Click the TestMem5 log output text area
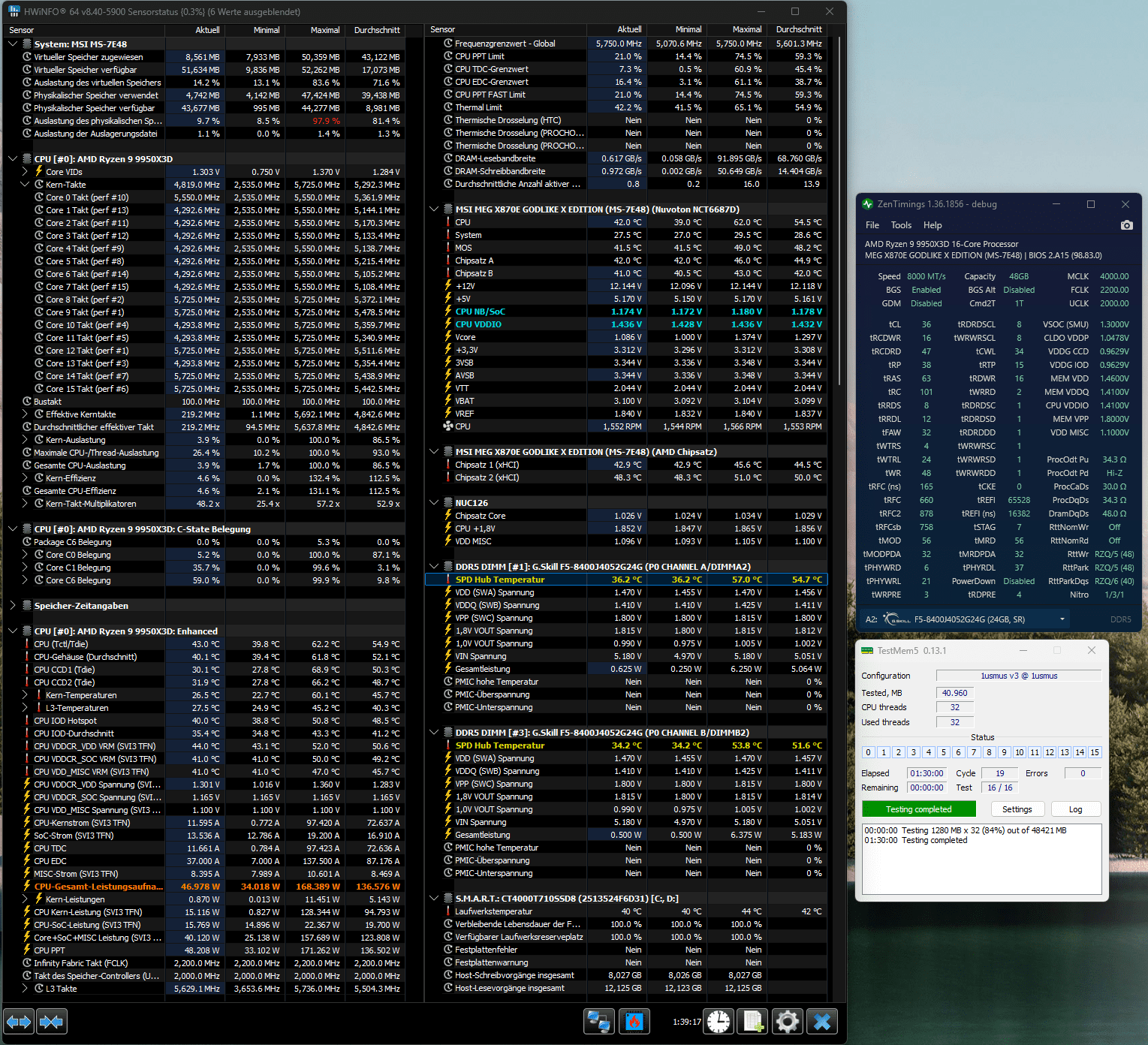 click(982, 860)
